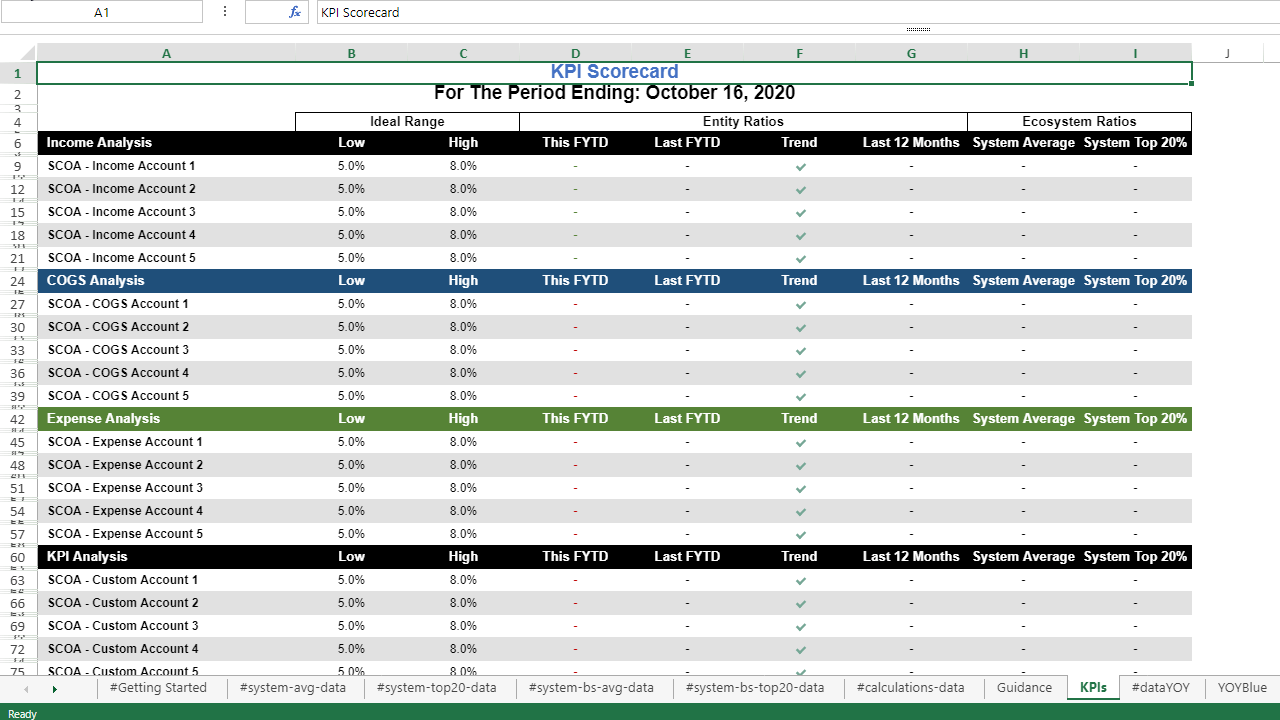Click the green trend checkmark for Income Account 1
1280x720 pixels.
[799, 166]
